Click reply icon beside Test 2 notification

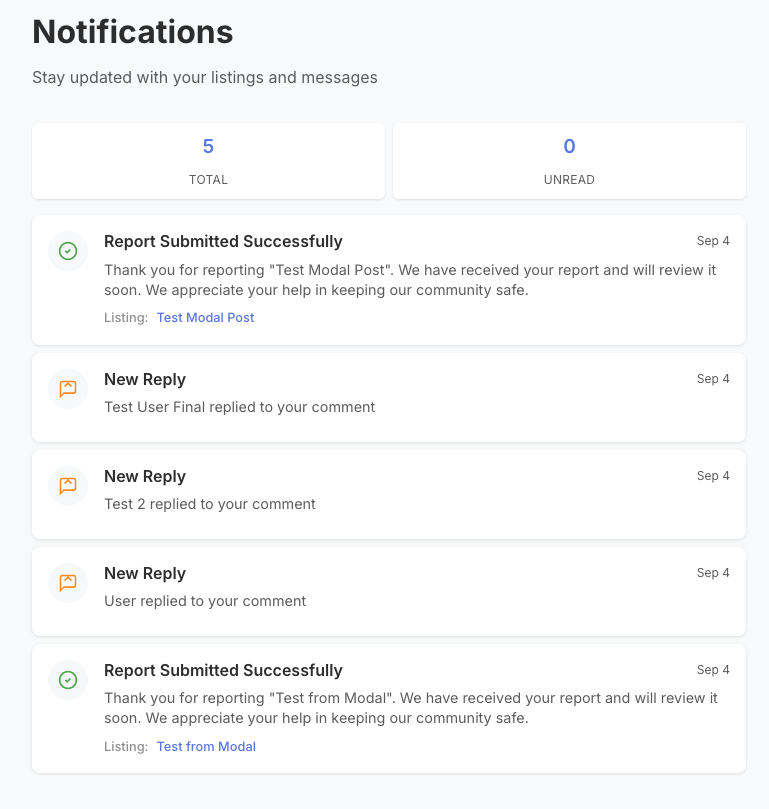point(68,486)
